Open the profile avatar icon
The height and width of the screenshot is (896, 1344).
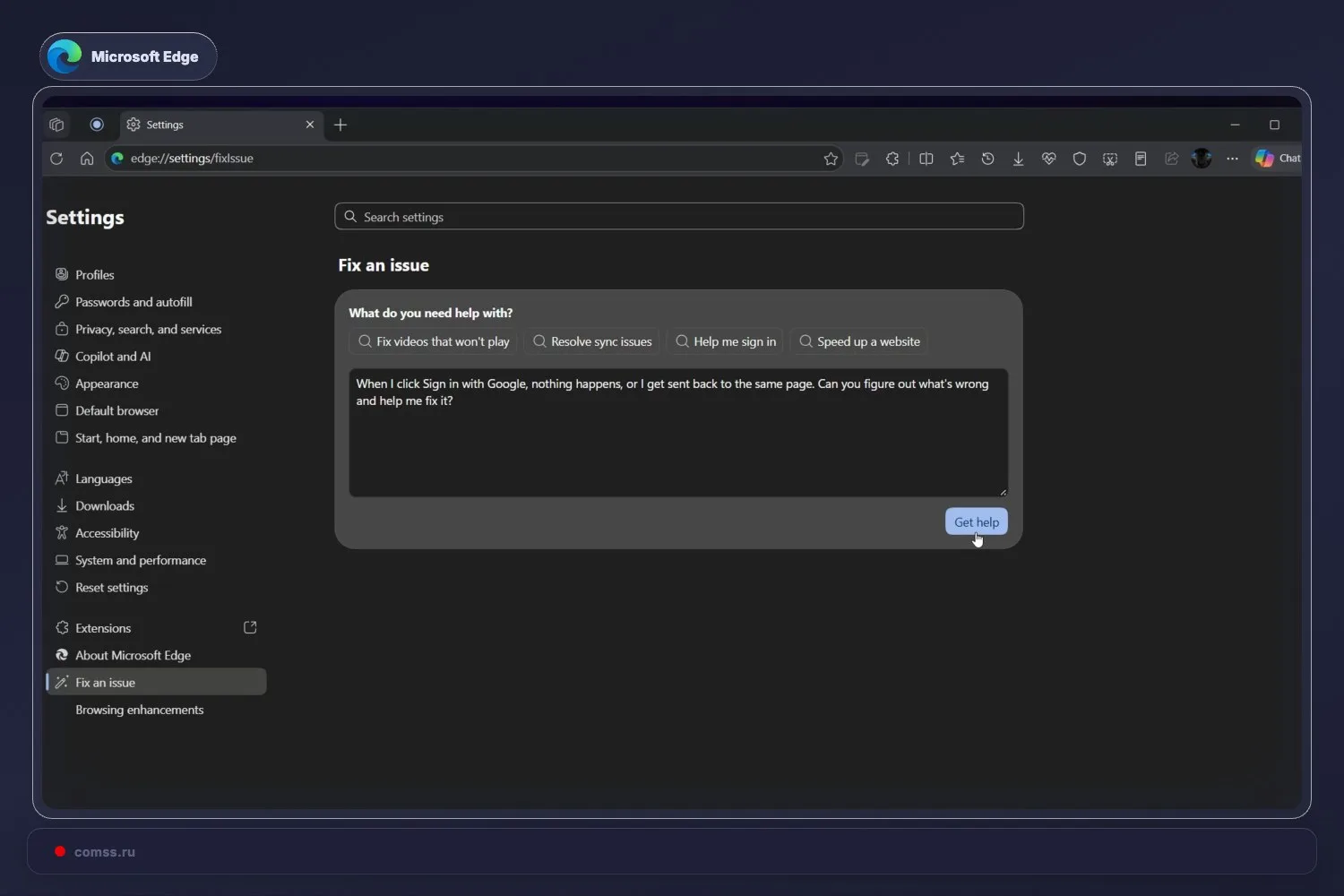pos(1202,159)
